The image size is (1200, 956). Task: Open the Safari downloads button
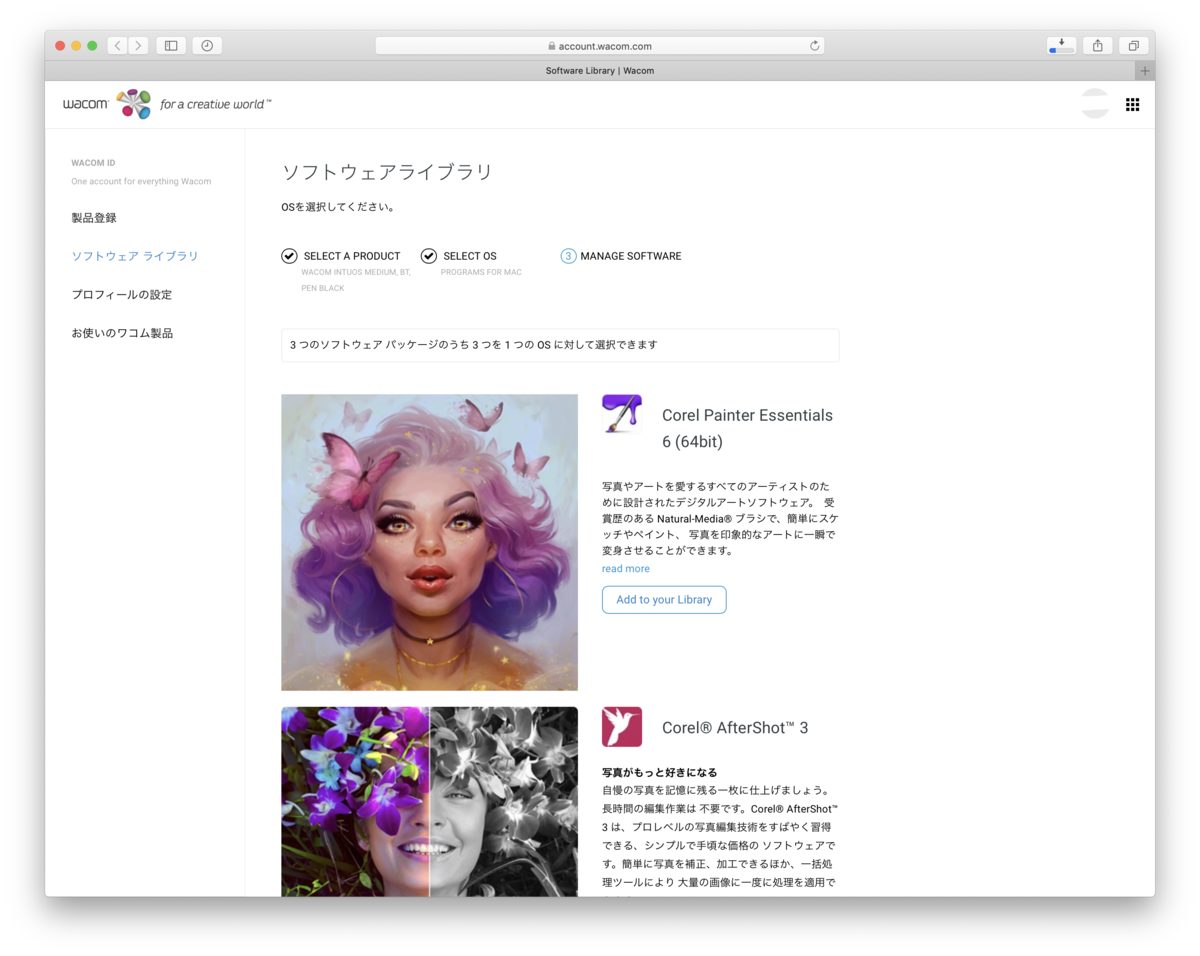[1061, 45]
